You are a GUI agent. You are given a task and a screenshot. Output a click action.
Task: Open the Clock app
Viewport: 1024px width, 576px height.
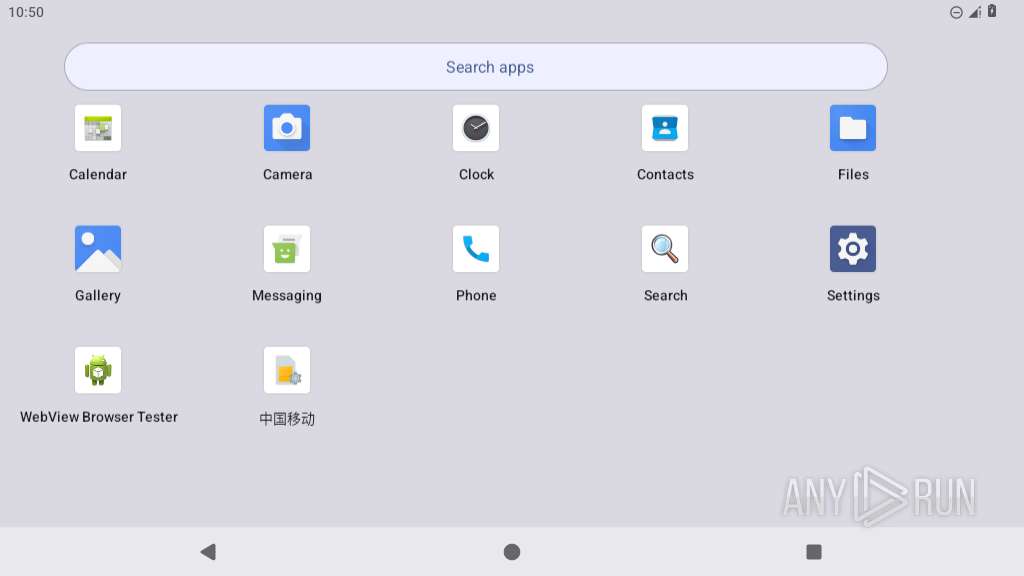pos(476,128)
